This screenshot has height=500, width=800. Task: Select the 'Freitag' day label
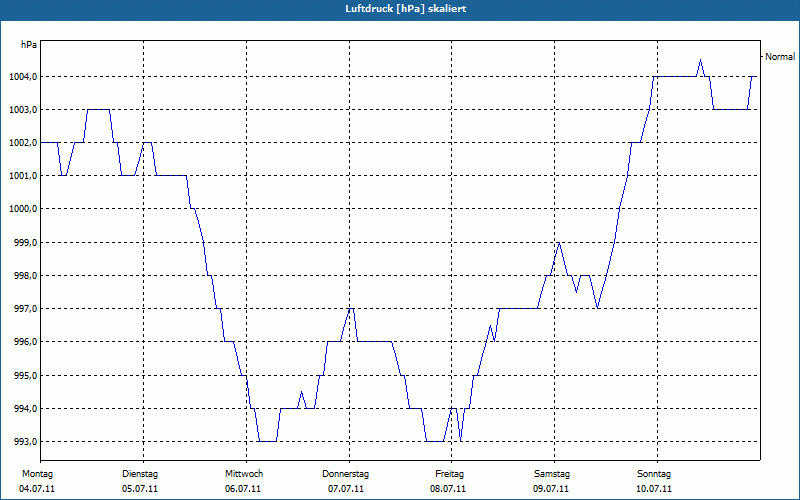pos(449,474)
